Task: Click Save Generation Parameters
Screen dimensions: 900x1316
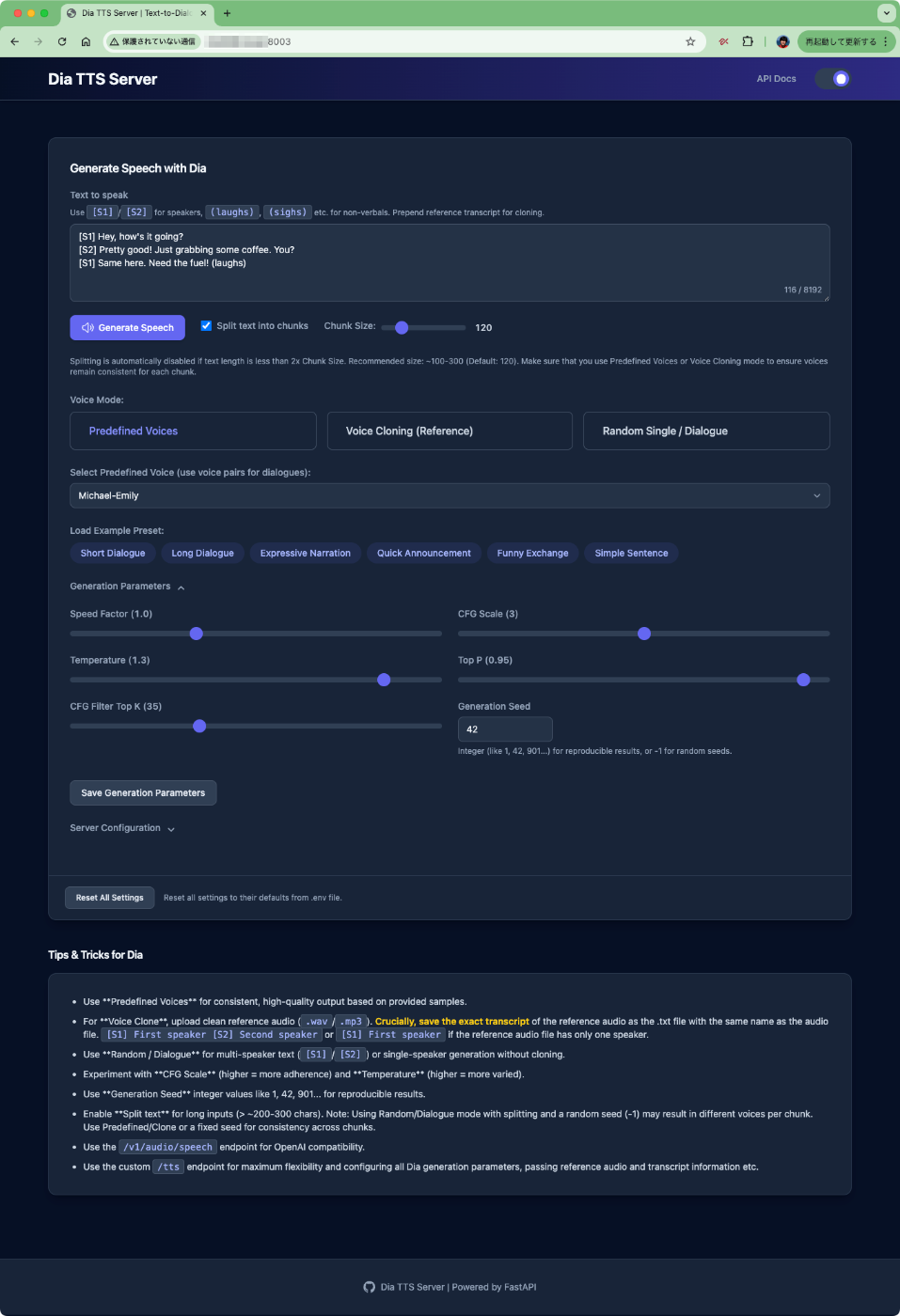Action: [x=143, y=792]
